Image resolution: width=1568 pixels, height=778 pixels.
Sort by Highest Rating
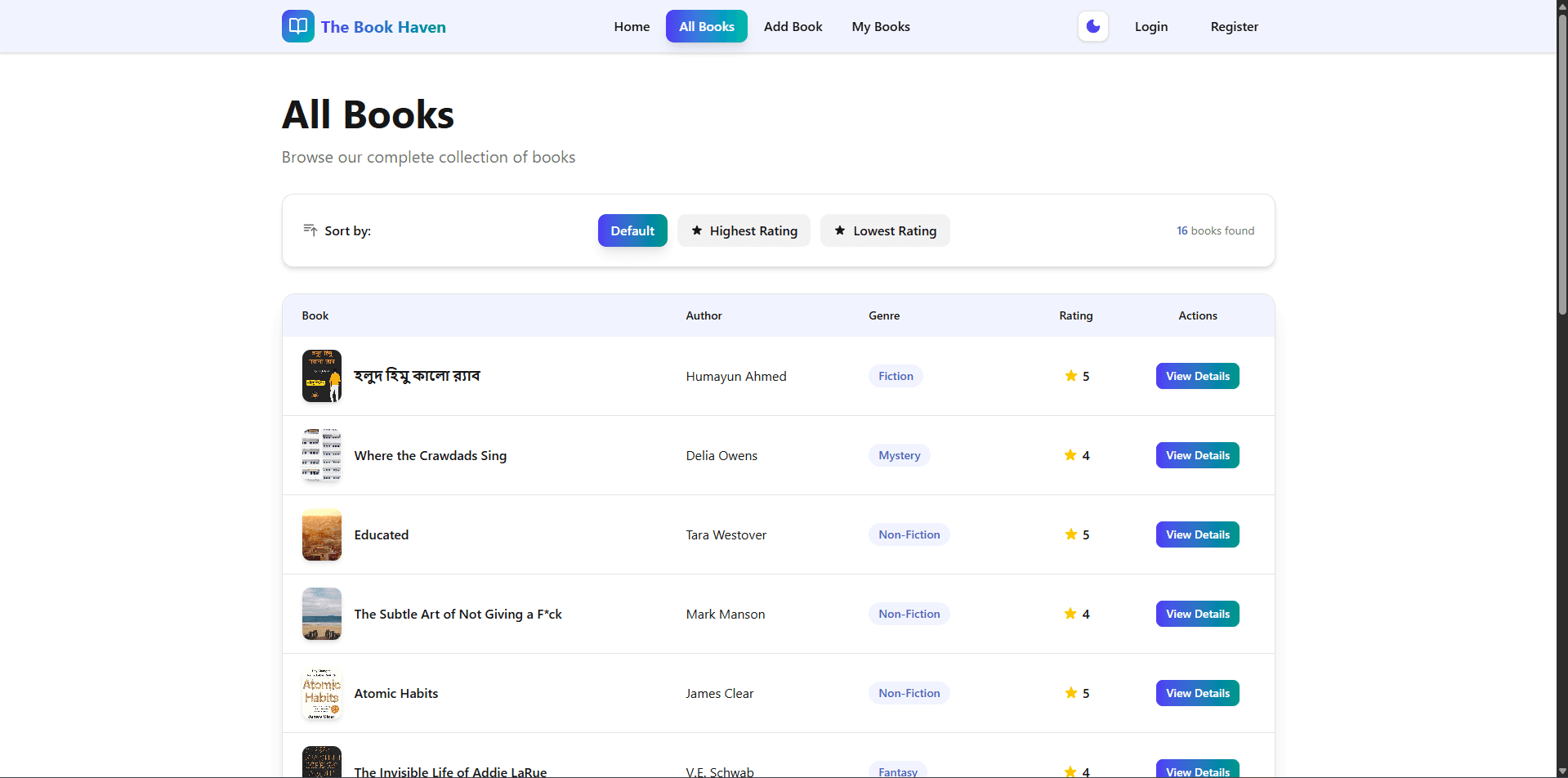pyautogui.click(x=744, y=230)
